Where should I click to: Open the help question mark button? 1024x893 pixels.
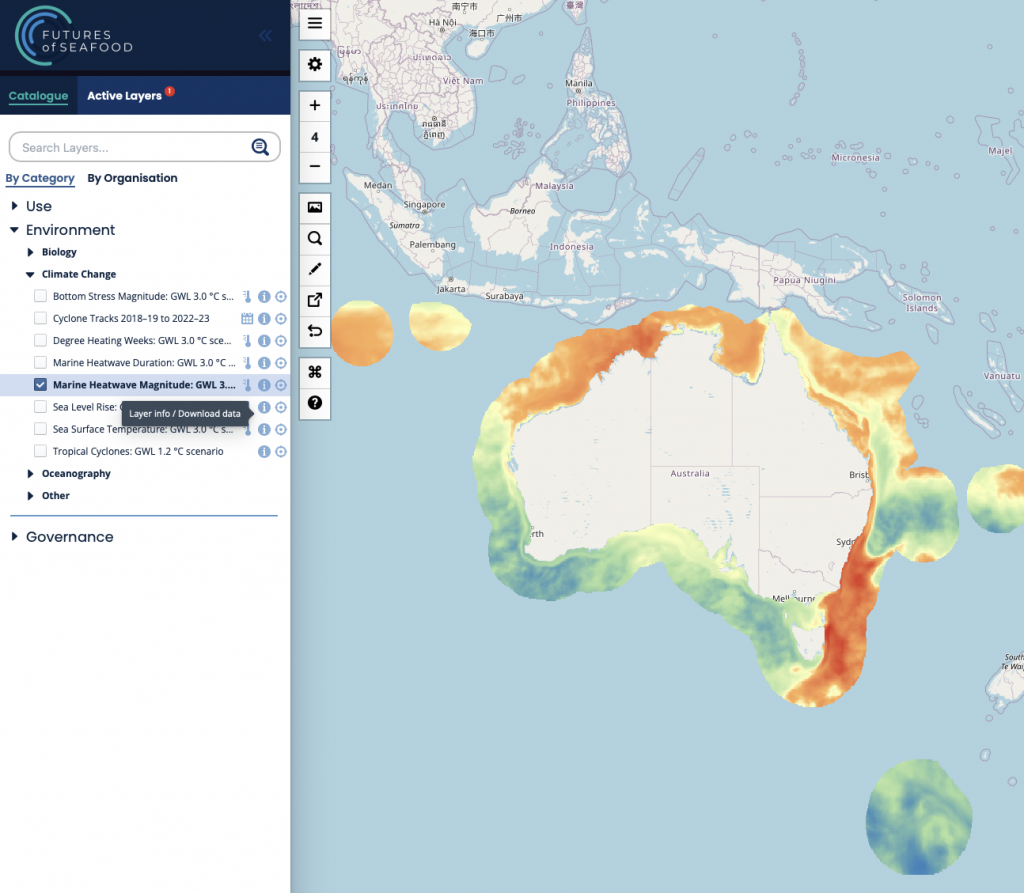315,403
